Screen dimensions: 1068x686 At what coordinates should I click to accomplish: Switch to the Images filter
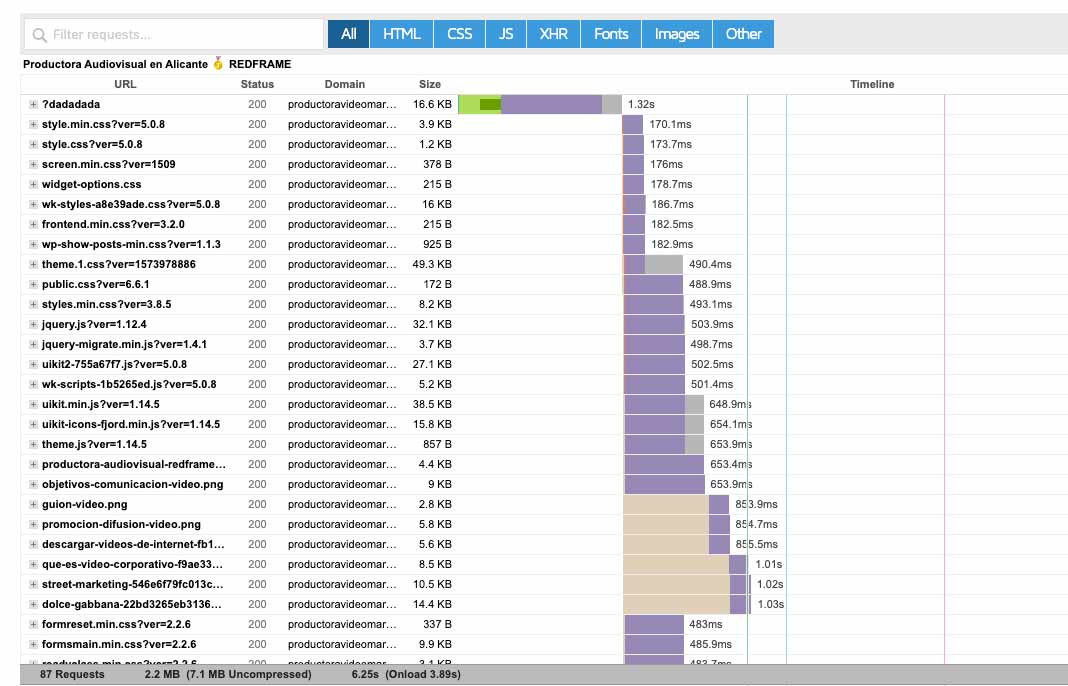676,34
